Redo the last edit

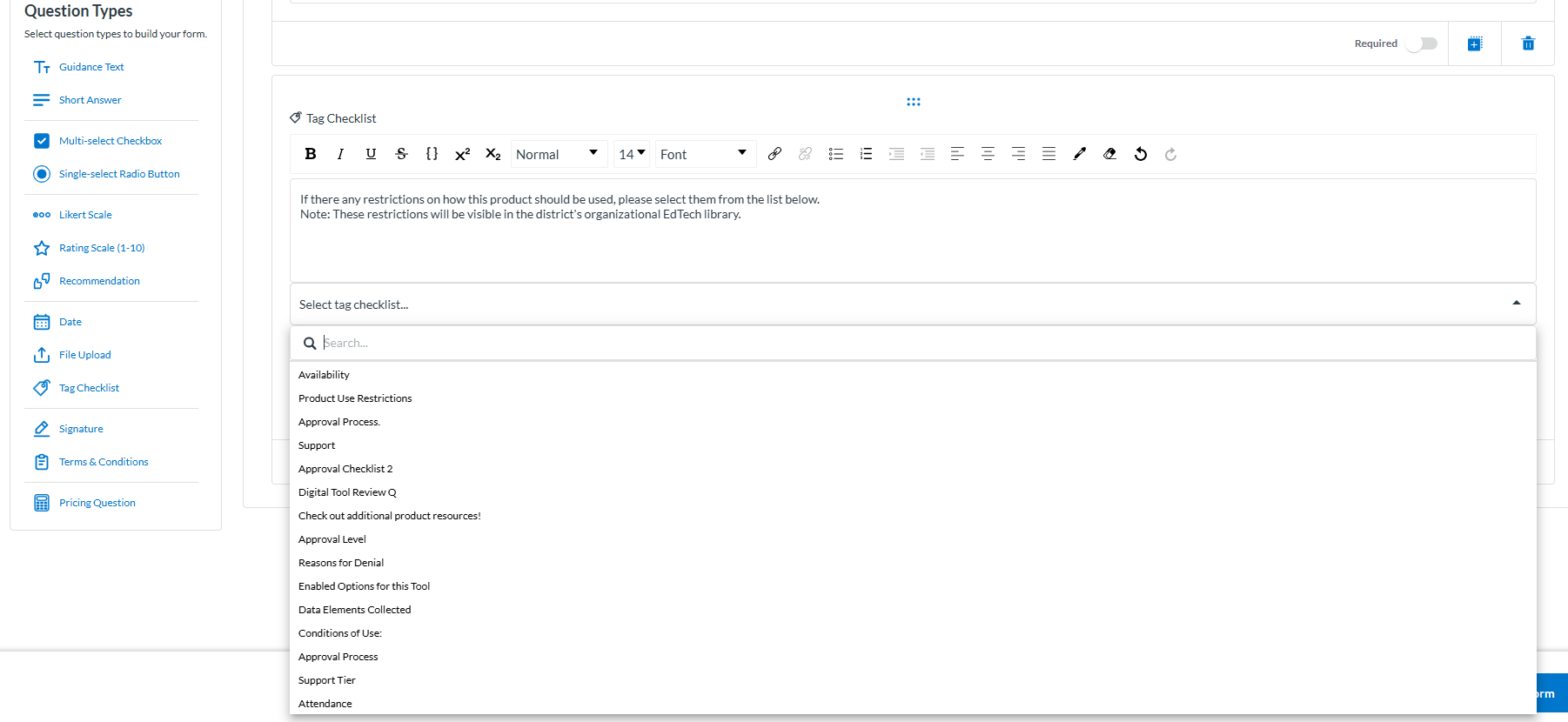click(x=1170, y=154)
